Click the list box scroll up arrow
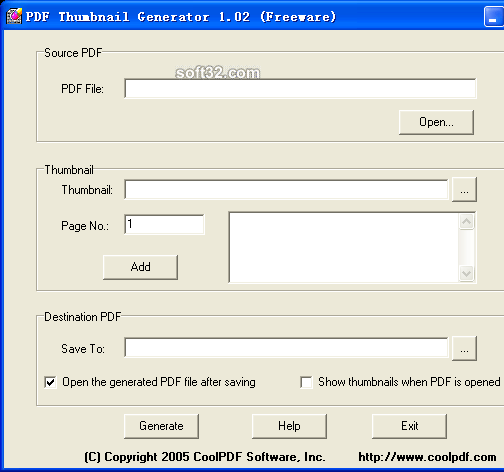This screenshot has height=472, width=504. point(467,221)
